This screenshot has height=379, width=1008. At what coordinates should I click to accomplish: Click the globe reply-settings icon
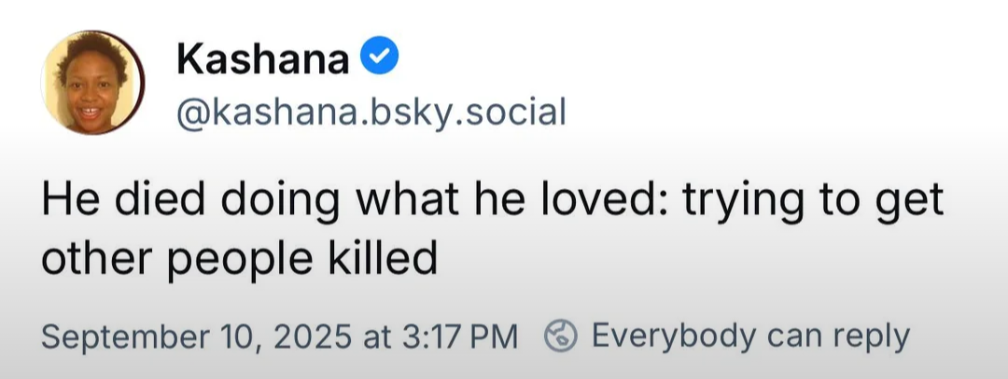click(x=561, y=337)
